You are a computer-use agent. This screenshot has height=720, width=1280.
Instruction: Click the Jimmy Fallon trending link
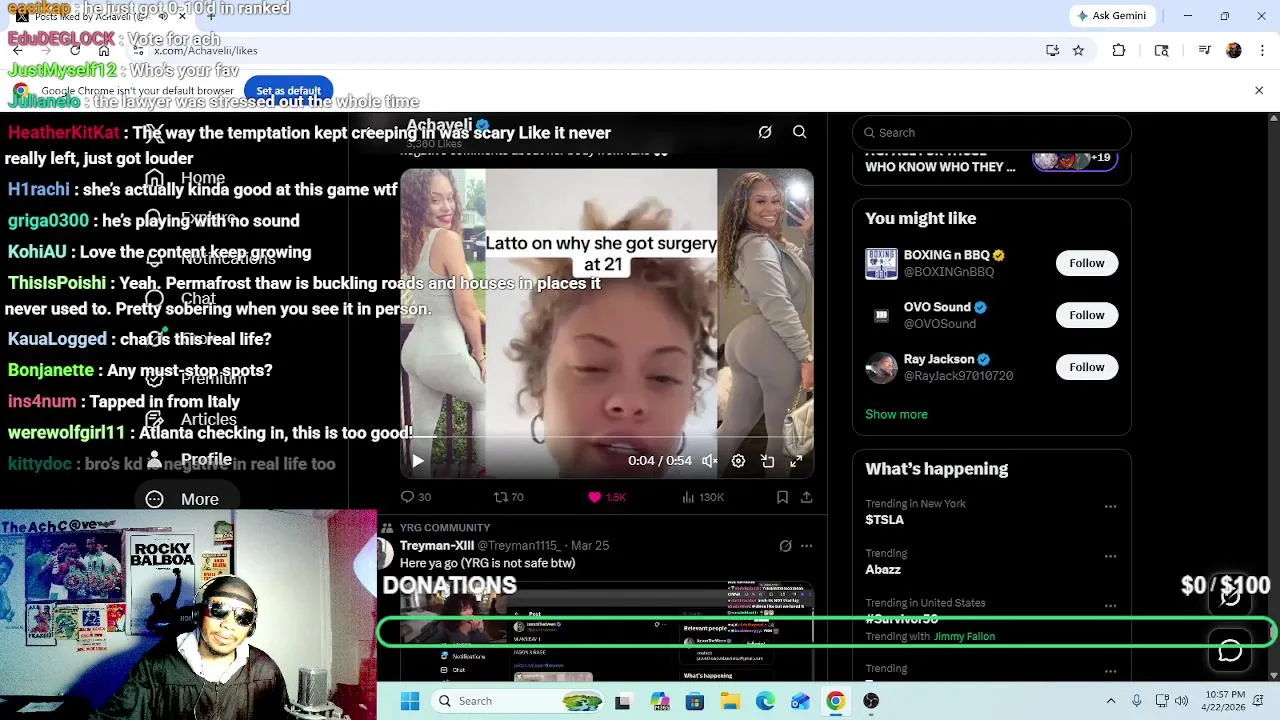click(964, 636)
